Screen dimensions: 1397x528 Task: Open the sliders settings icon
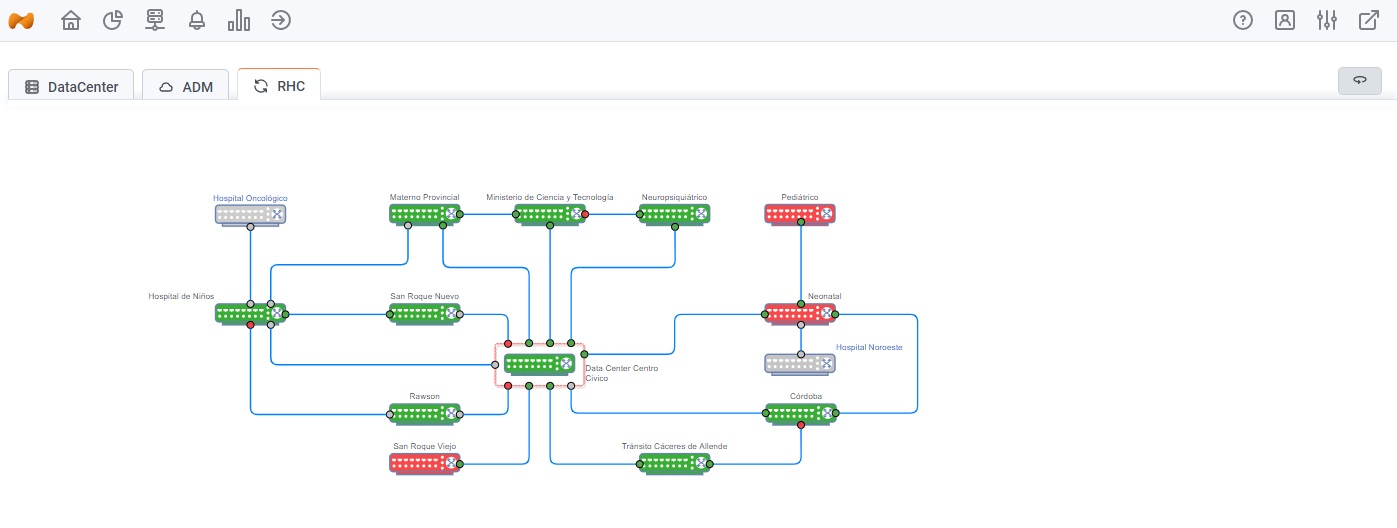coord(1327,20)
